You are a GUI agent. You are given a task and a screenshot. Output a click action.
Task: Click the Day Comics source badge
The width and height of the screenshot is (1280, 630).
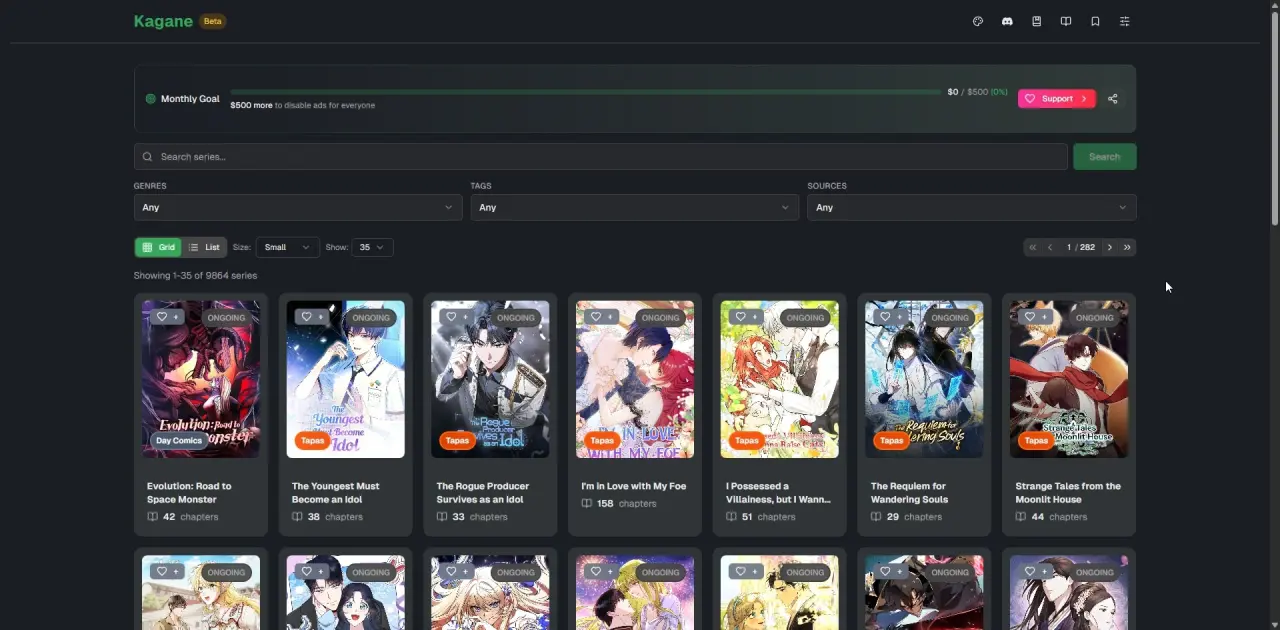point(179,440)
